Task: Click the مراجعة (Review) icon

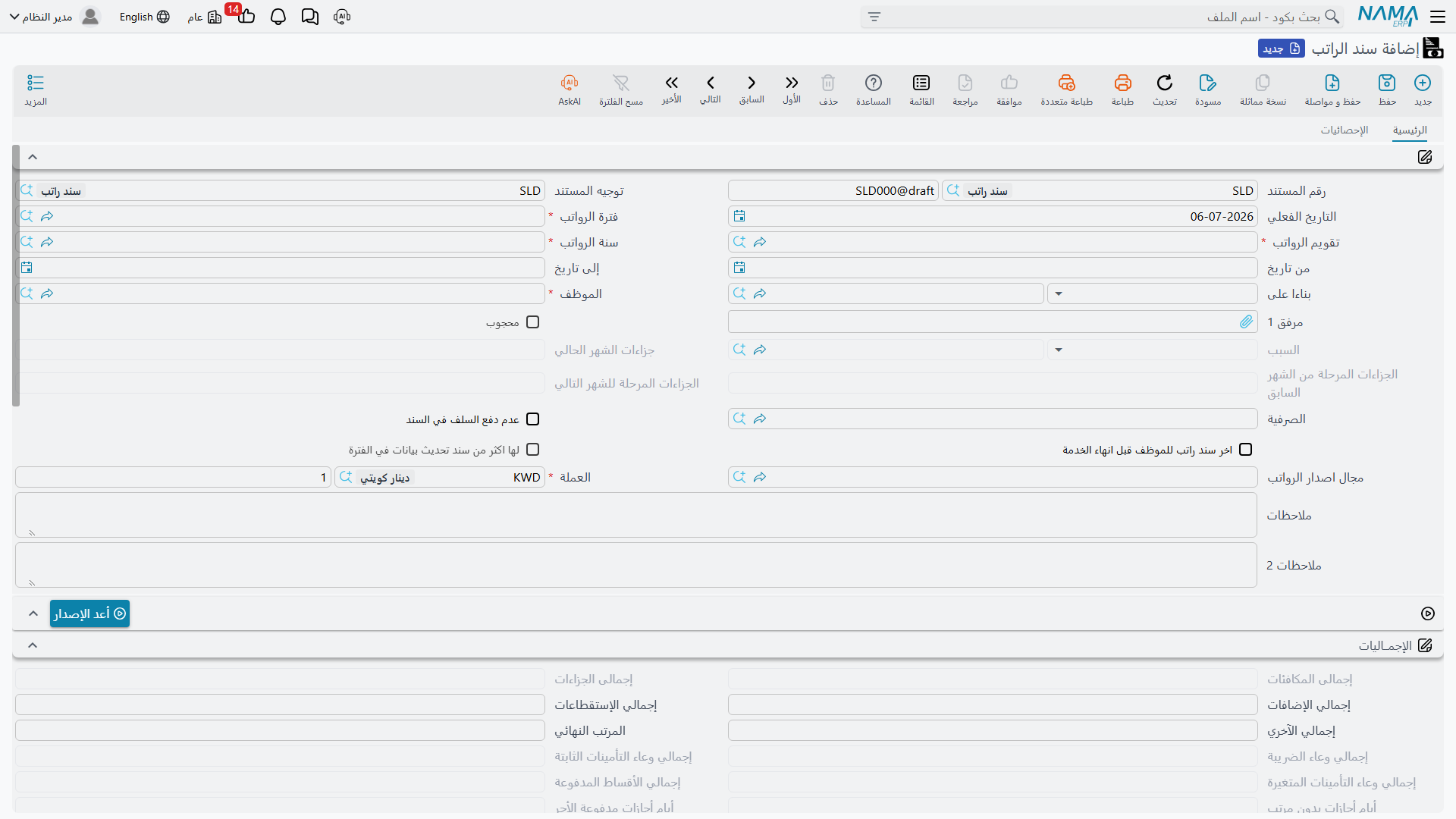Action: coord(965,83)
